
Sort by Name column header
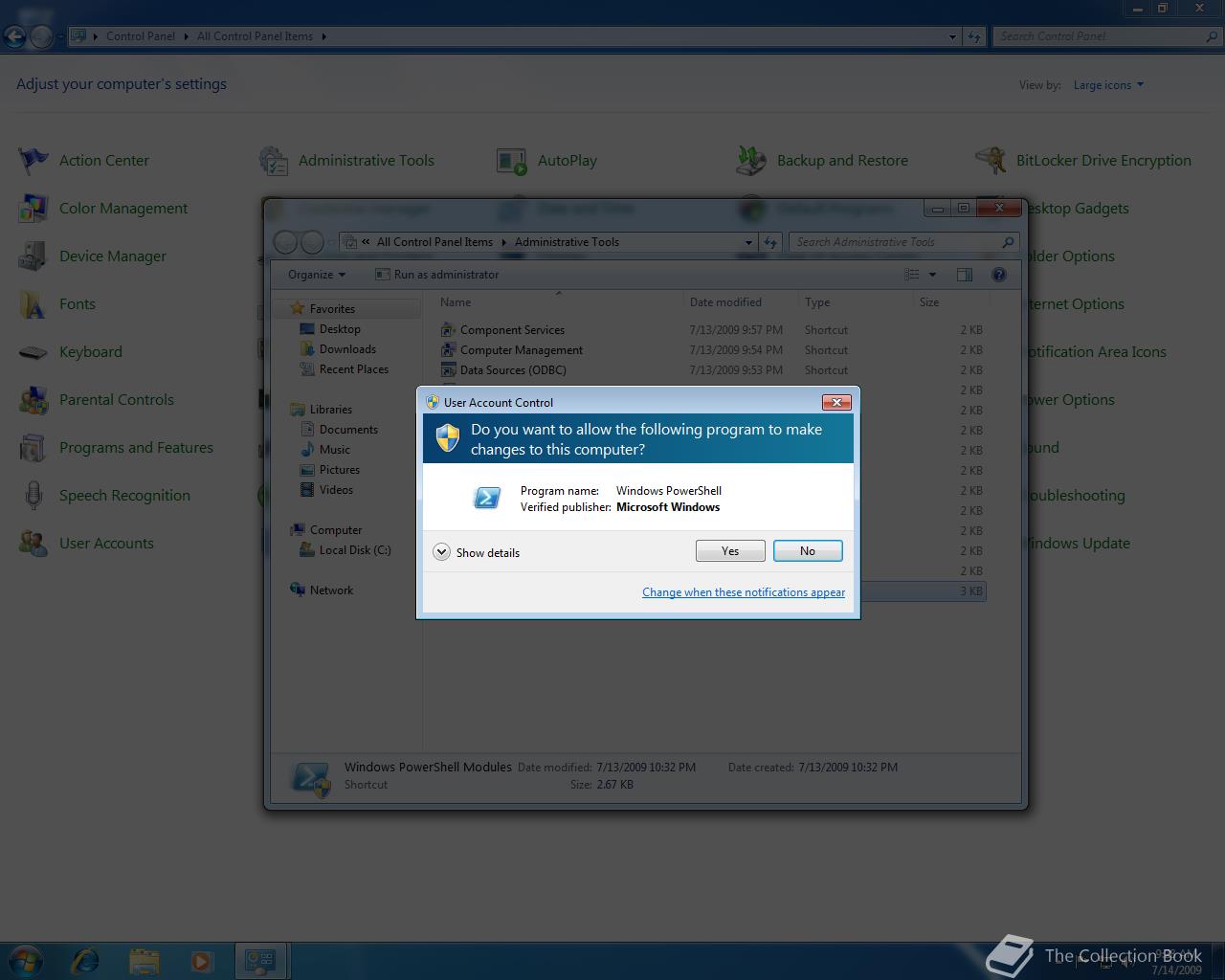coord(559,302)
